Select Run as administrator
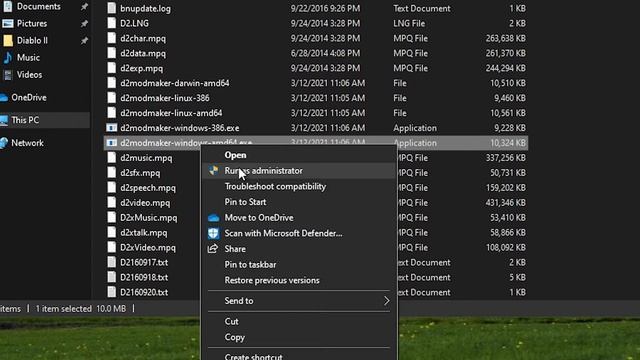This screenshot has width=640, height=360. pos(263,171)
